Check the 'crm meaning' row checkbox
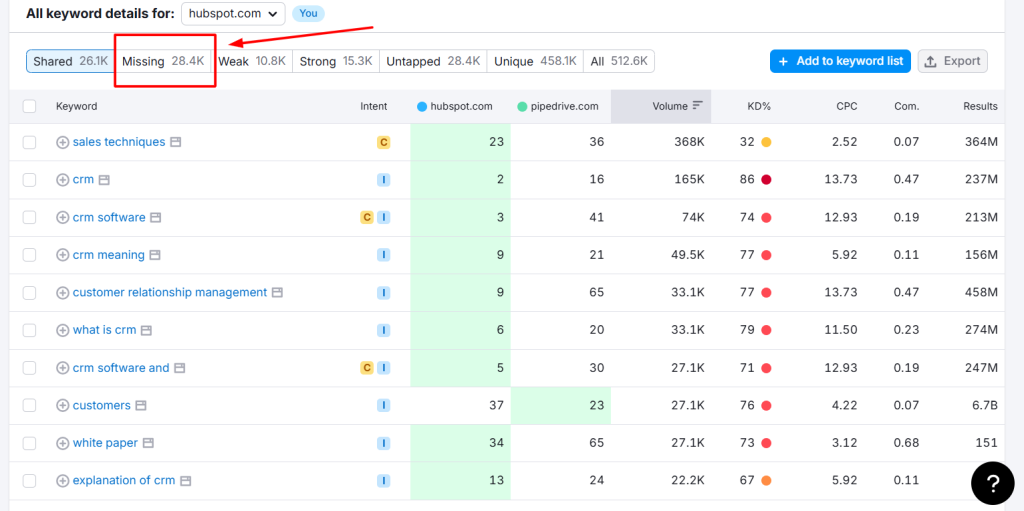The image size is (1024, 511). [x=29, y=255]
